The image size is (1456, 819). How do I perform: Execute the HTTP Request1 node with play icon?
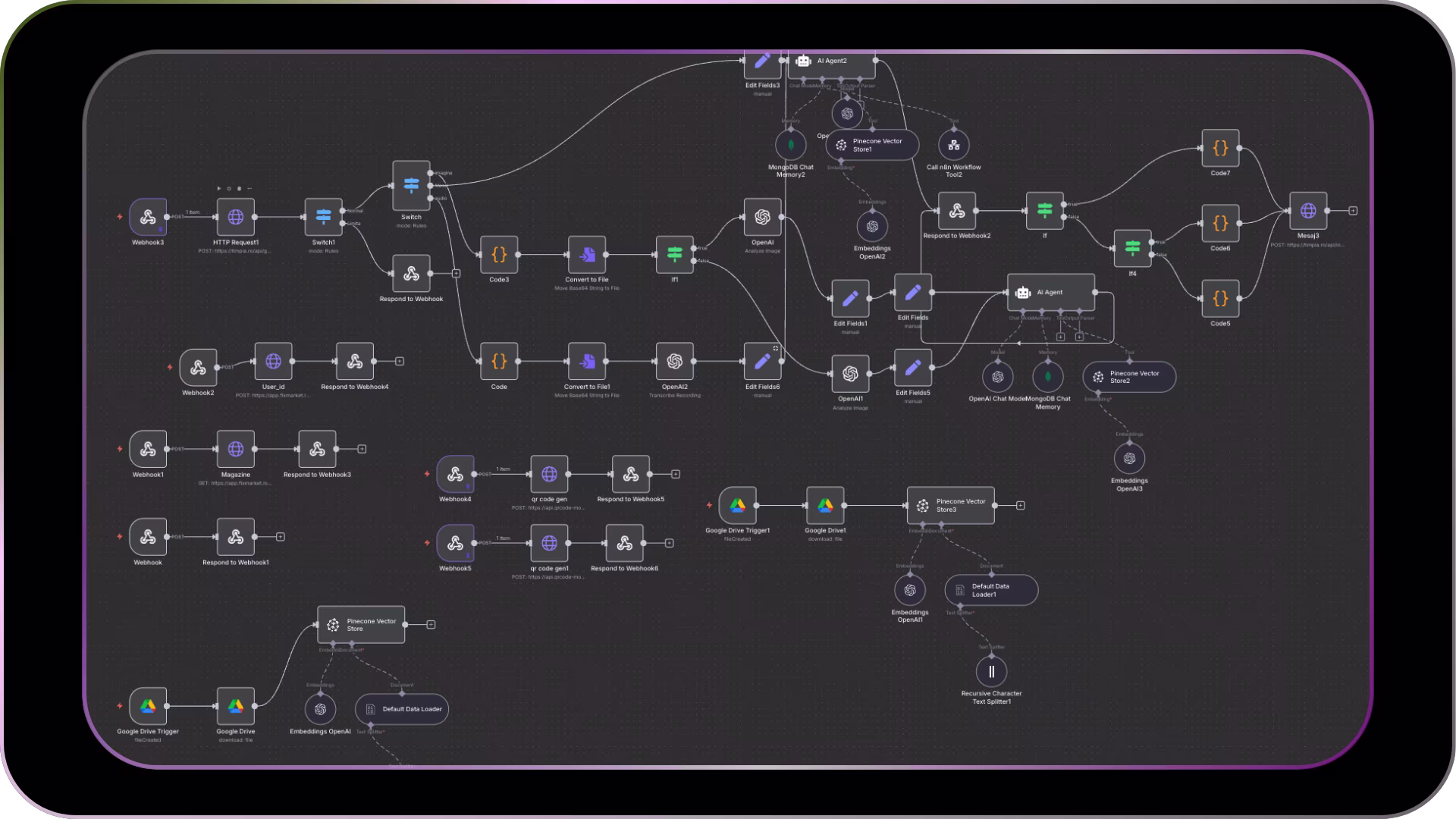coord(218,188)
